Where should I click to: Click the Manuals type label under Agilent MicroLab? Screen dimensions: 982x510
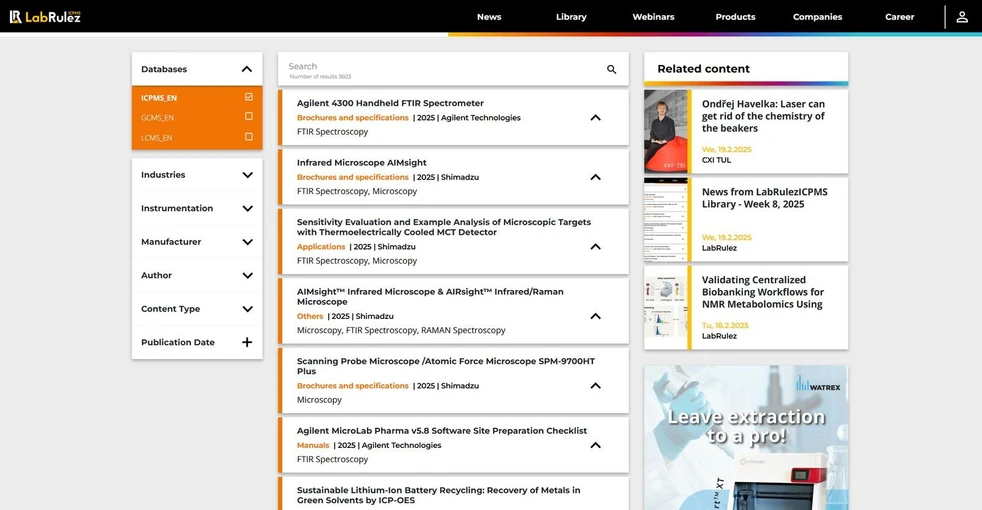[313, 445]
